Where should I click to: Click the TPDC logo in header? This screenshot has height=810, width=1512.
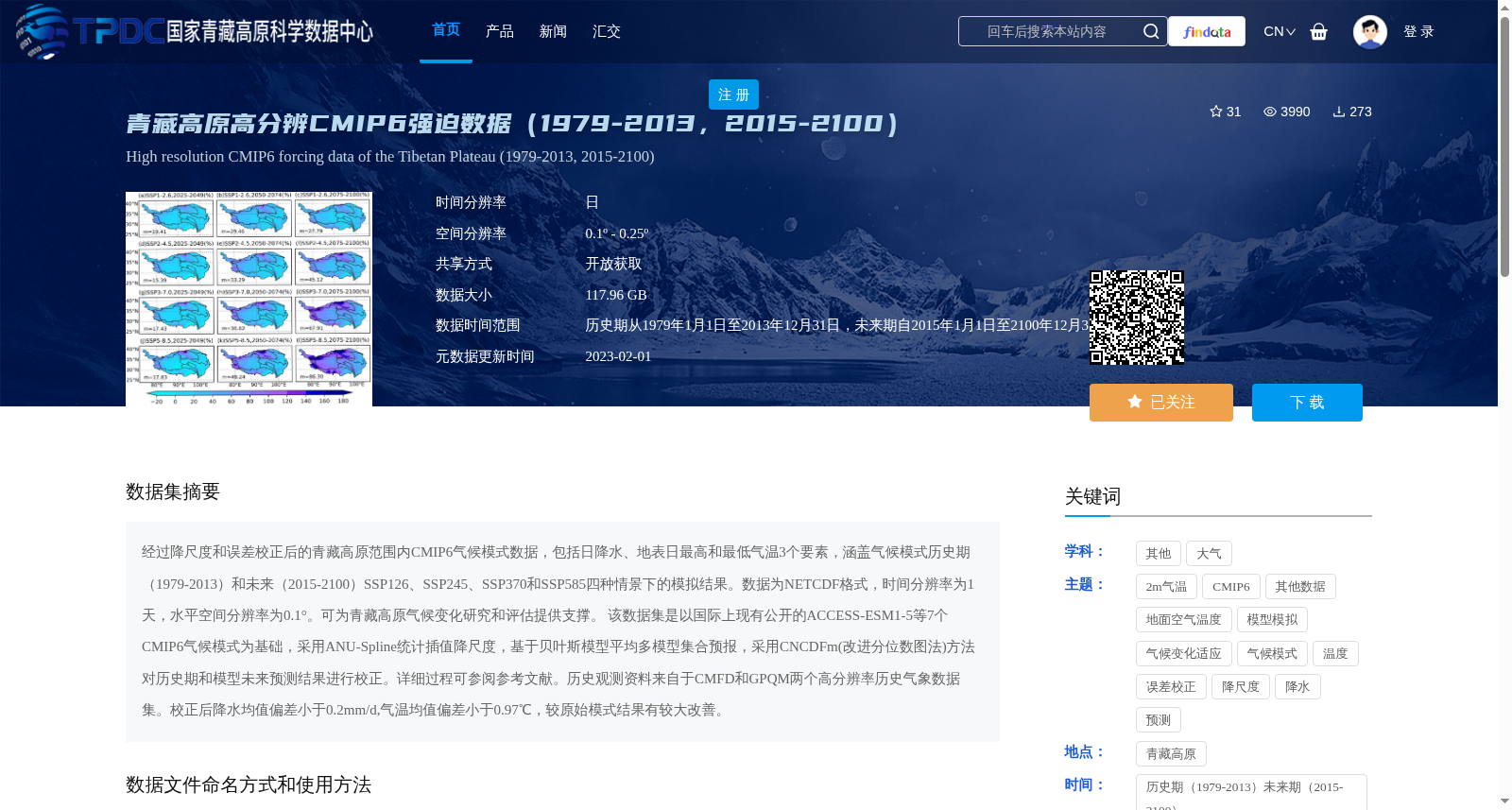(x=194, y=31)
